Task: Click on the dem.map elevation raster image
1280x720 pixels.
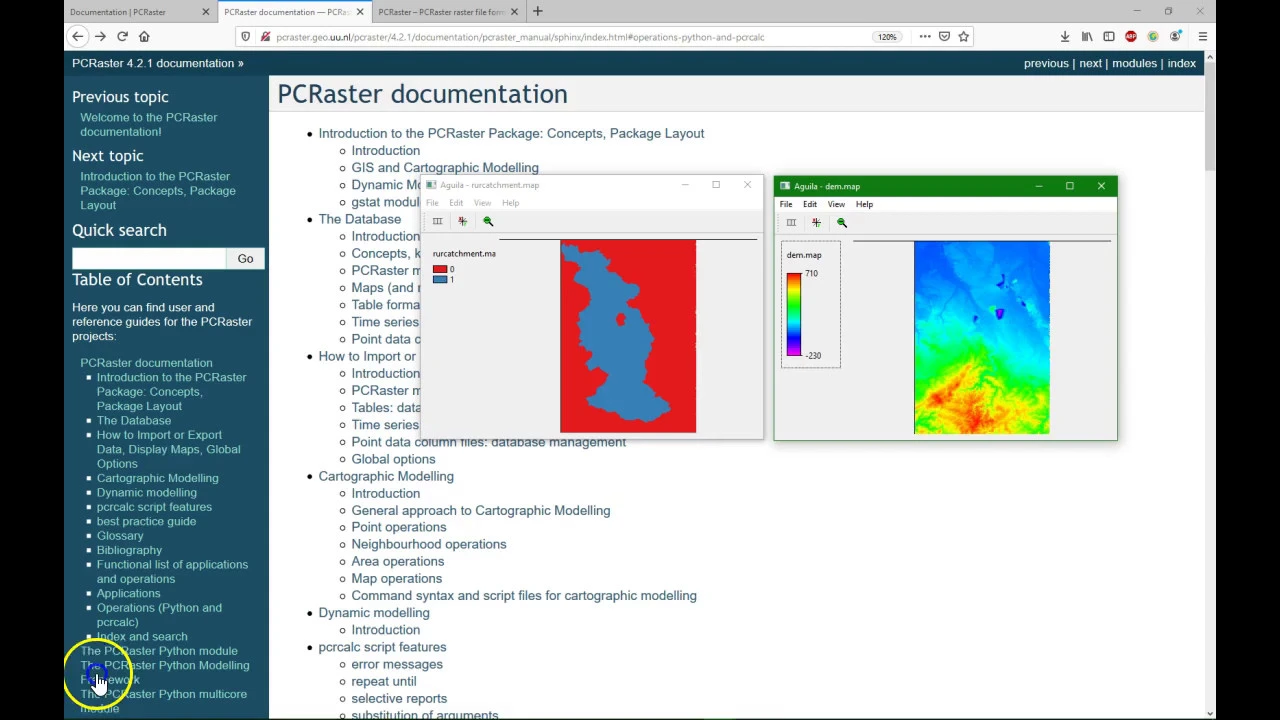Action: coord(982,338)
